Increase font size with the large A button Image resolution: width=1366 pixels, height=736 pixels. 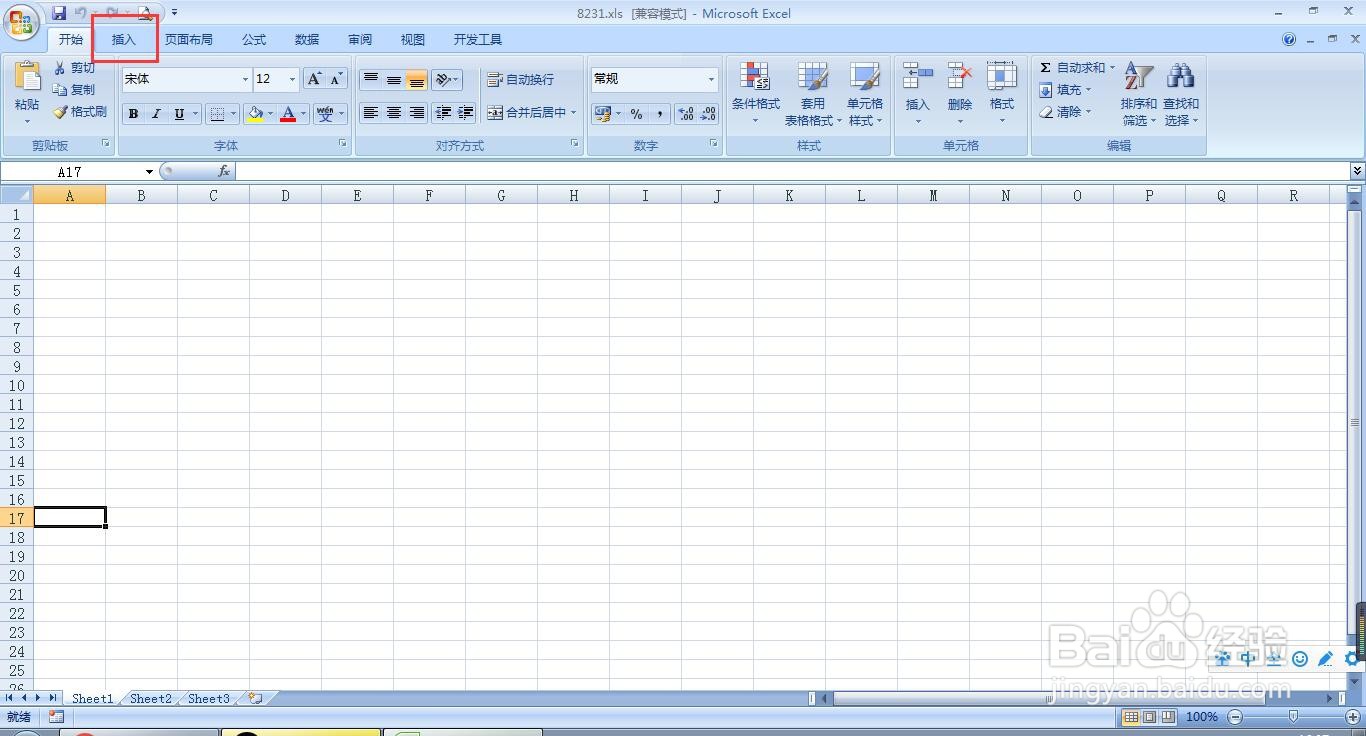click(x=314, y=79)
